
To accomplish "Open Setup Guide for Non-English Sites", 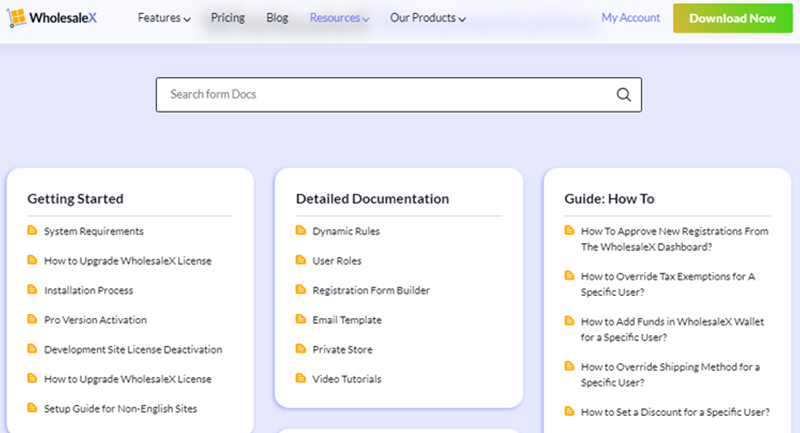I will [120, 409].
